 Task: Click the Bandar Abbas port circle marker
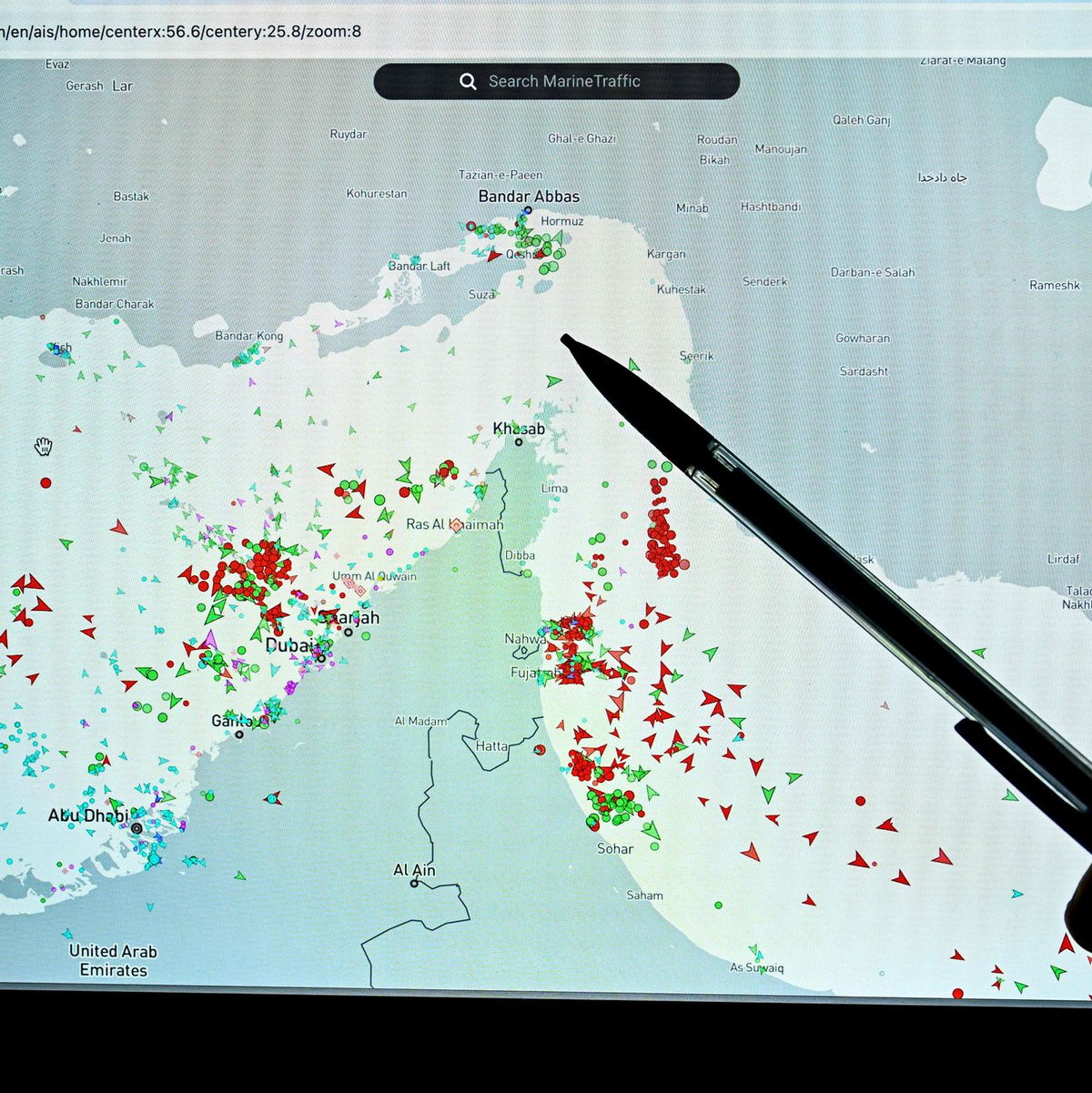coord(527,211)
